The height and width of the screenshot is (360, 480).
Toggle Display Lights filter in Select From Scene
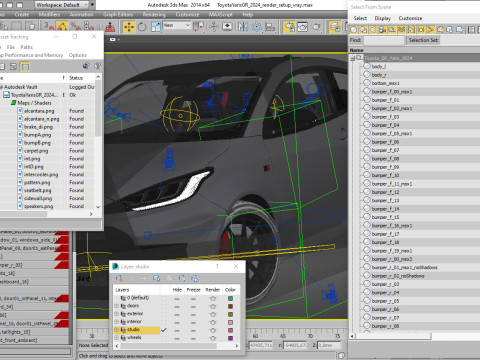[373, 30]
